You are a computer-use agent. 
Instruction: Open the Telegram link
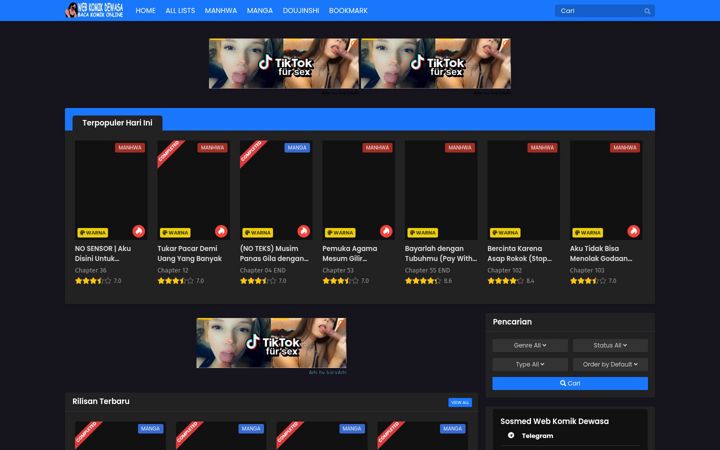(537, 436)
